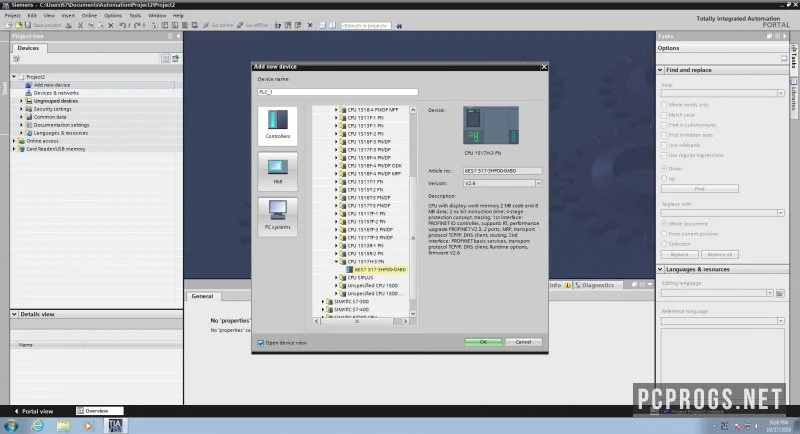Select the HMI device category
Viewport: 800px width, 434px height.
(x=278, y=171)
